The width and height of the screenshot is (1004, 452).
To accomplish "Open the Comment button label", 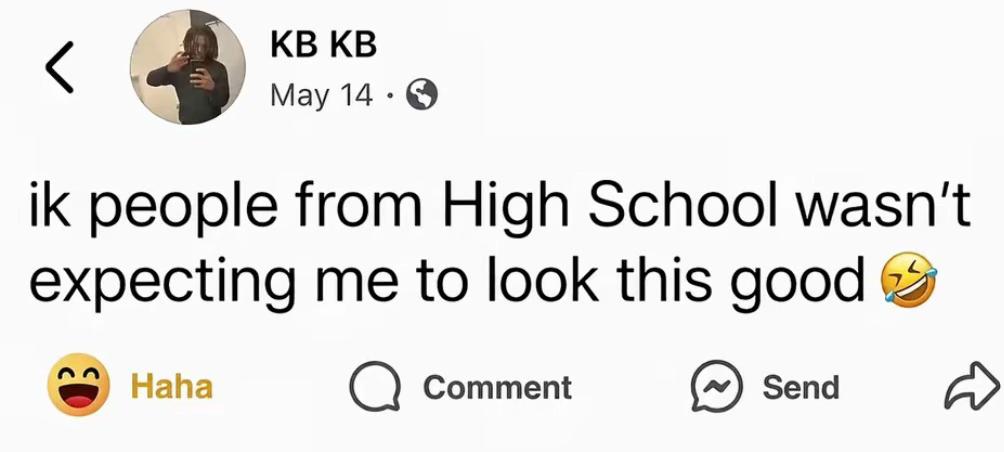I will (x=498, y=387).
